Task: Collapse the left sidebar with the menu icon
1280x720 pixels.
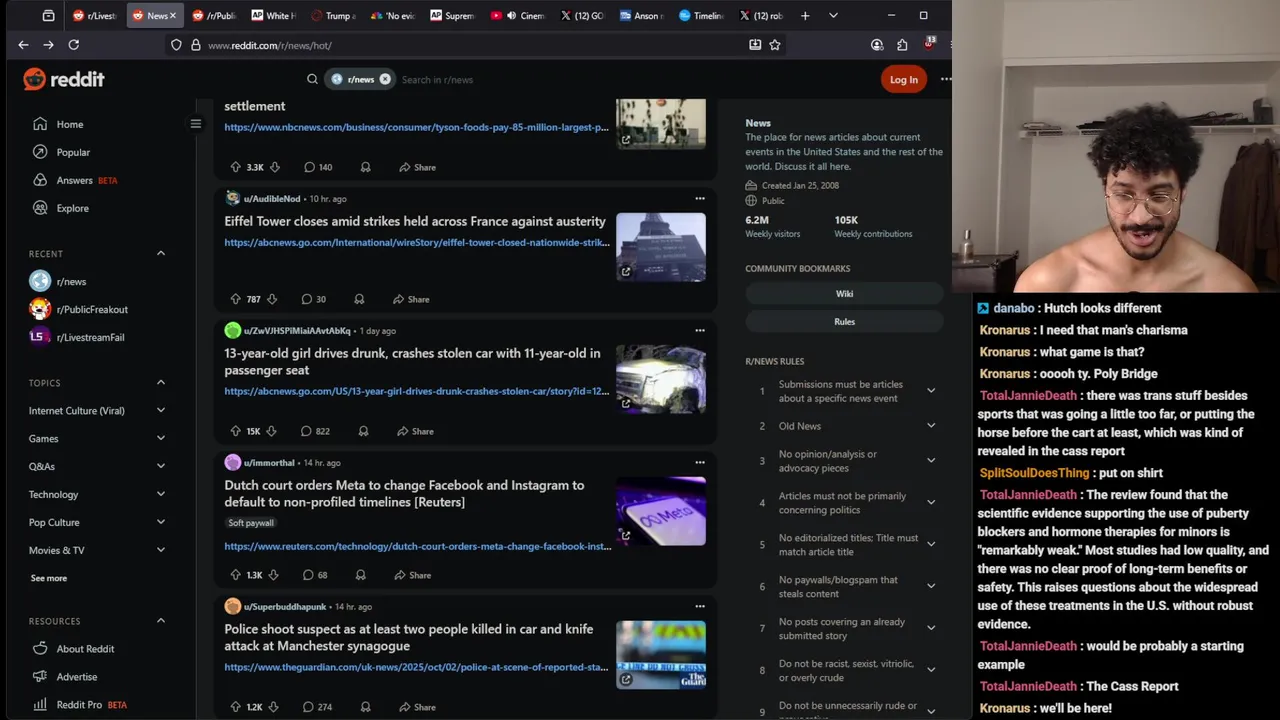Action: pyautogui.click(x=196, y=124)
